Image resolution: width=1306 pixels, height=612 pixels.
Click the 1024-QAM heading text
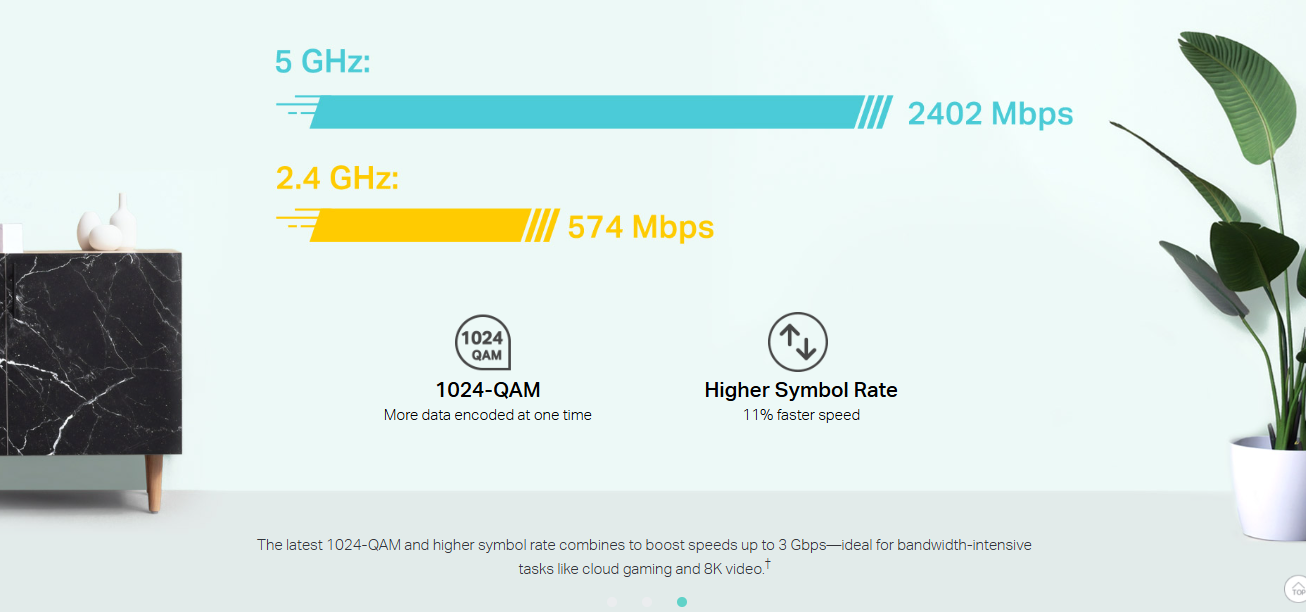point(488,390)
